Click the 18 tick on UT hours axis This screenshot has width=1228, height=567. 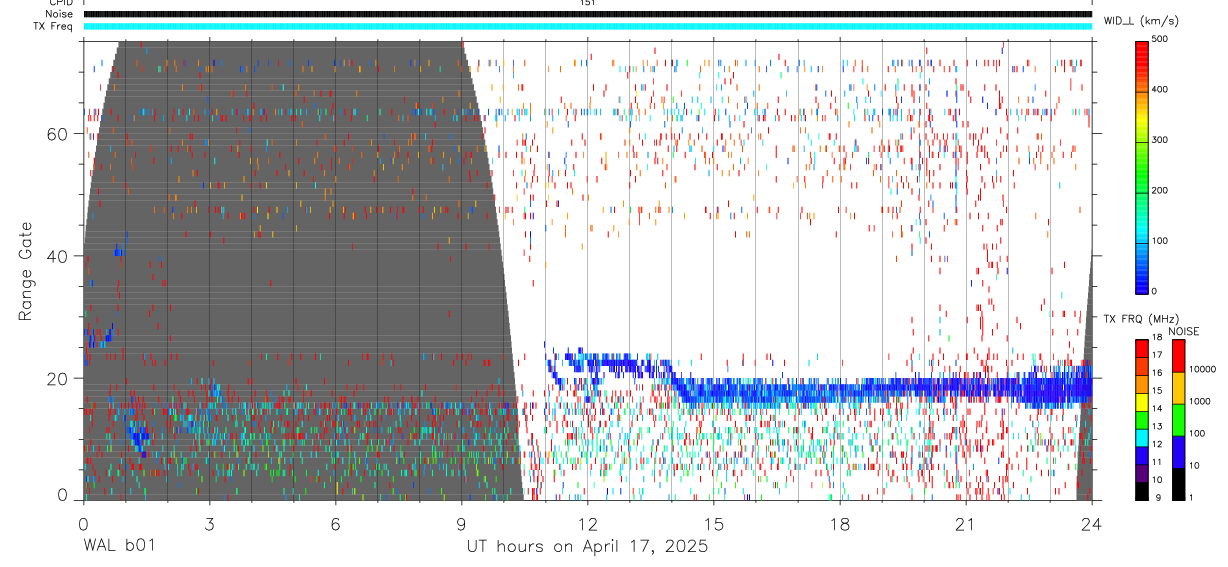tap(840, 524)
